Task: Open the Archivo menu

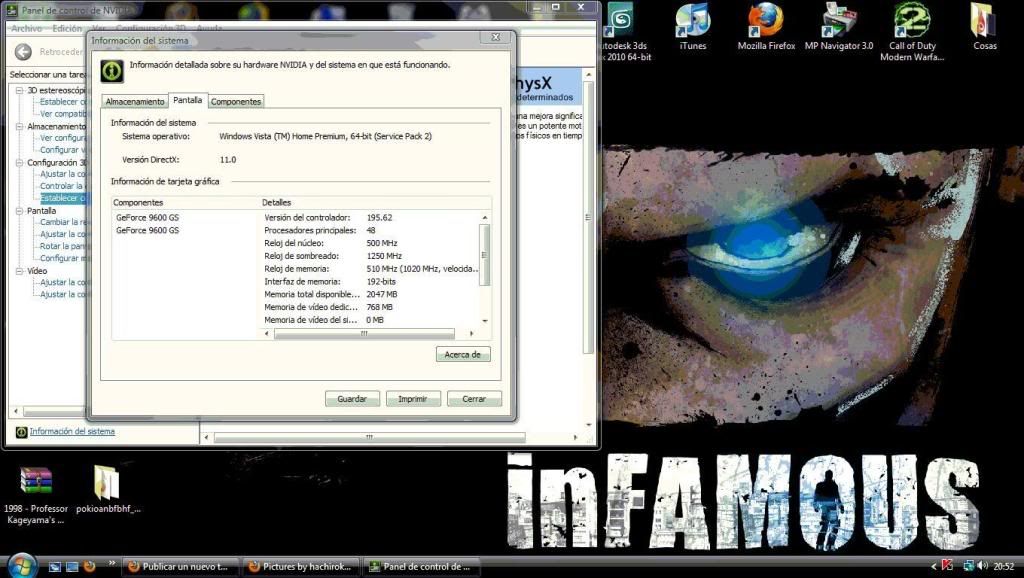Action: [x=27, y=29]
